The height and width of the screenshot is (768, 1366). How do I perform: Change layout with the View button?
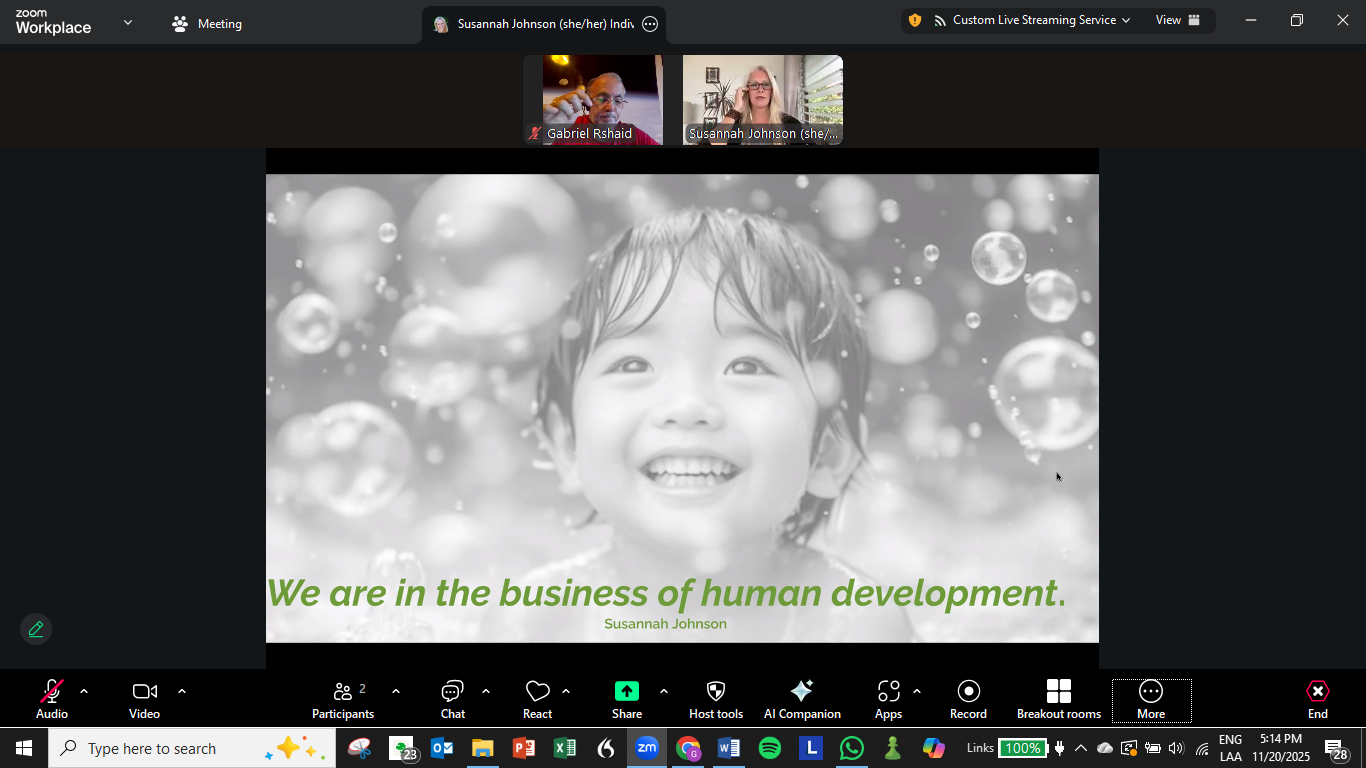[1177, 20]
